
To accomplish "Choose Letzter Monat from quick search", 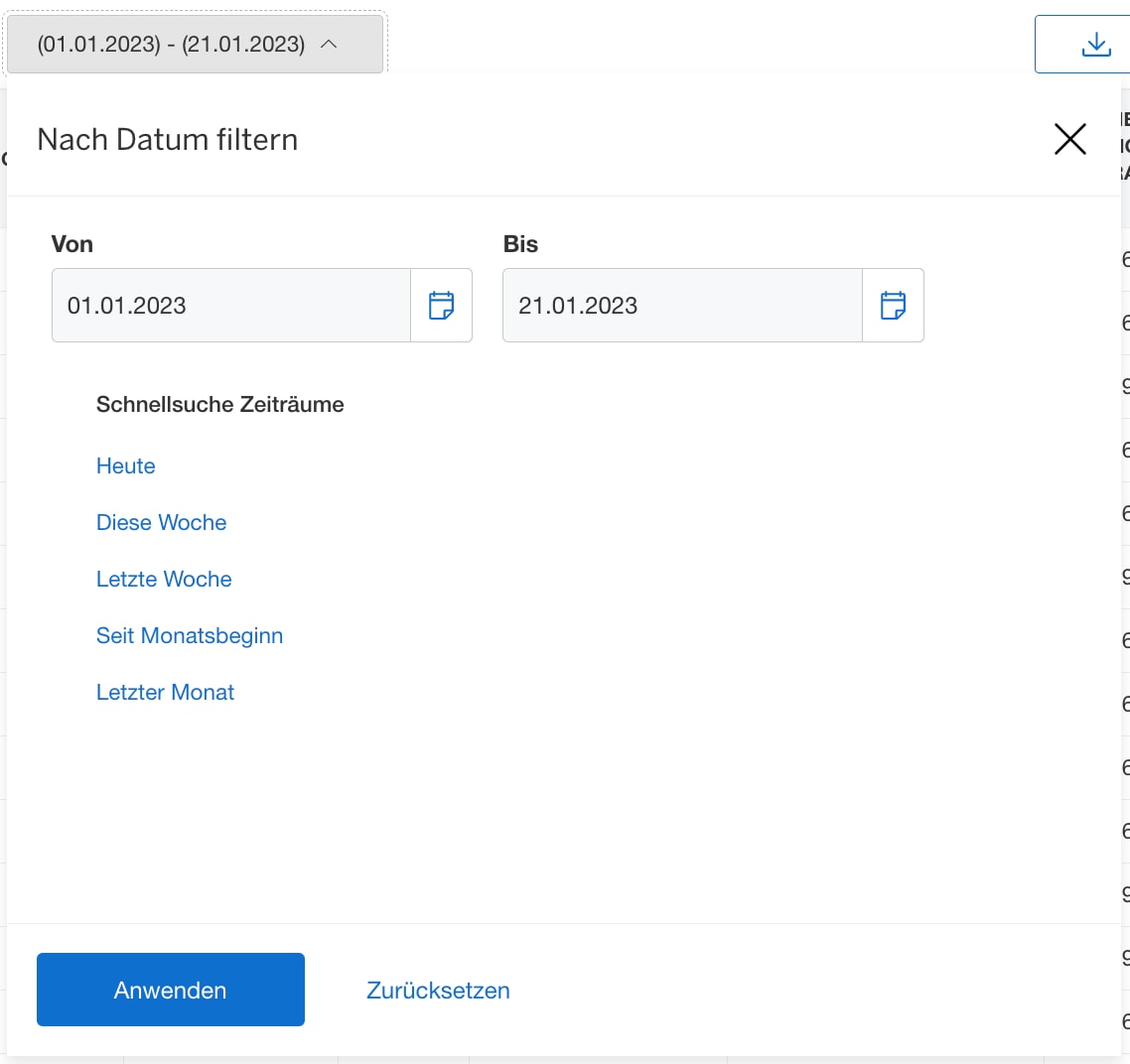I will [x=165, y=692].
